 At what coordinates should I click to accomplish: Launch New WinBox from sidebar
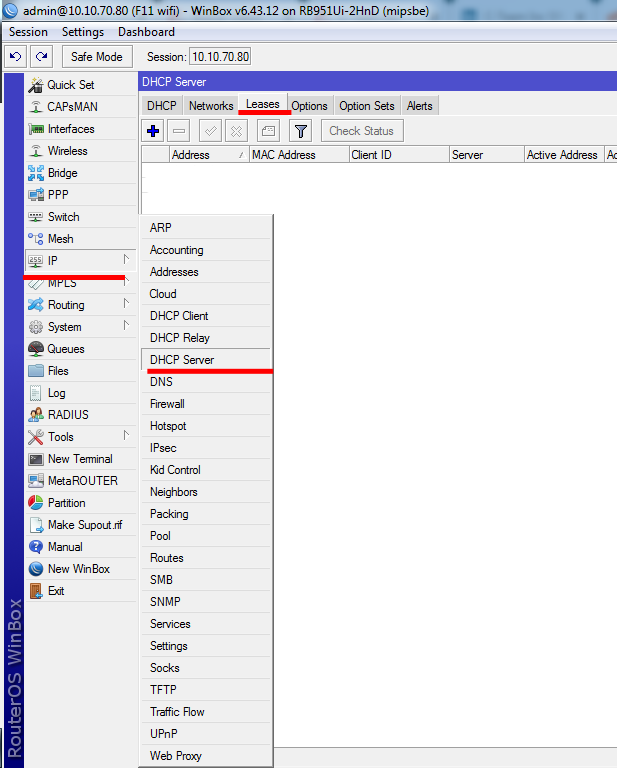click(81, 569)
